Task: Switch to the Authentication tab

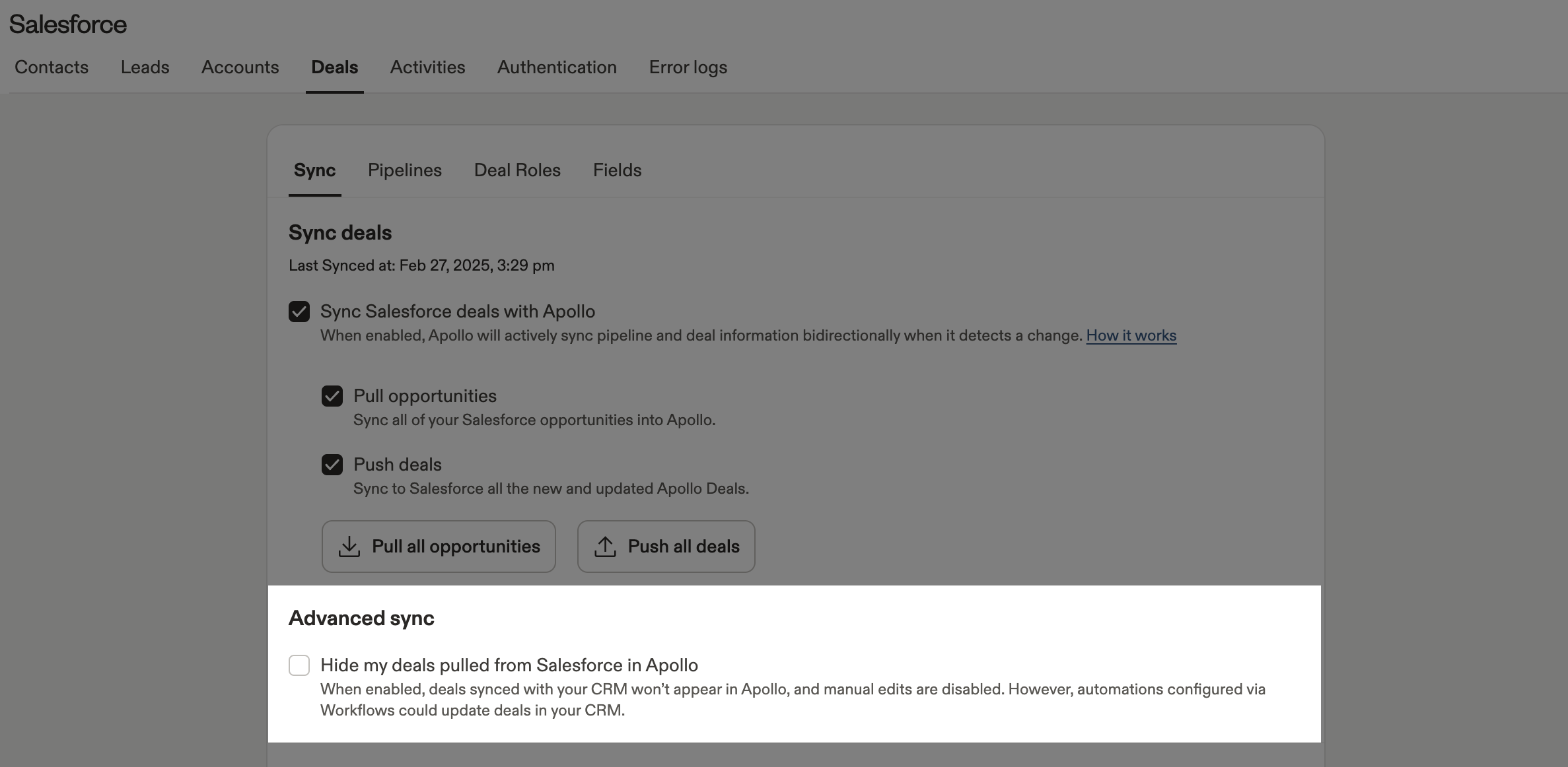Action: [x=557, y=67]
